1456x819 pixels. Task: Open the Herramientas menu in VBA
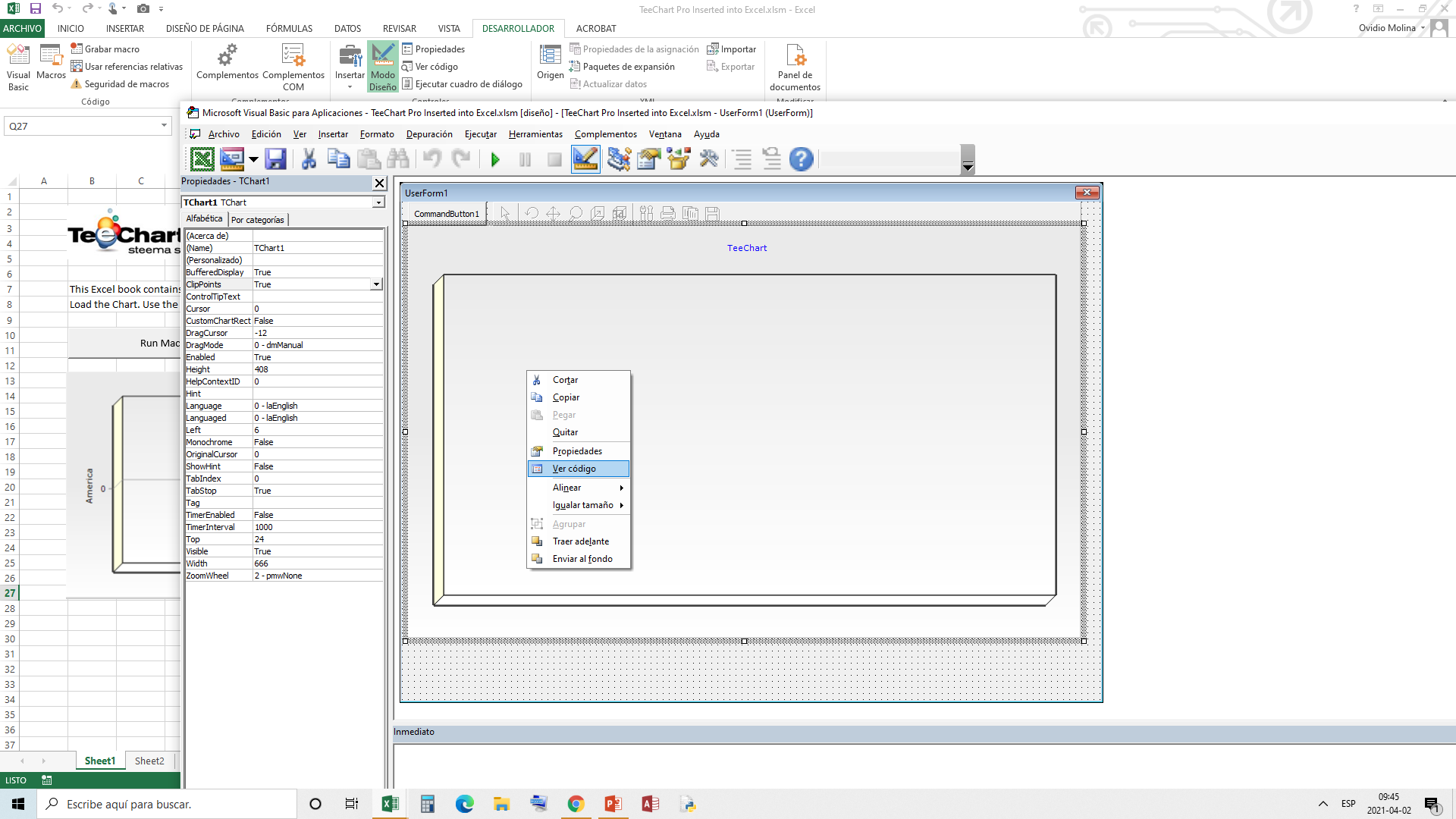click(535, 134)
